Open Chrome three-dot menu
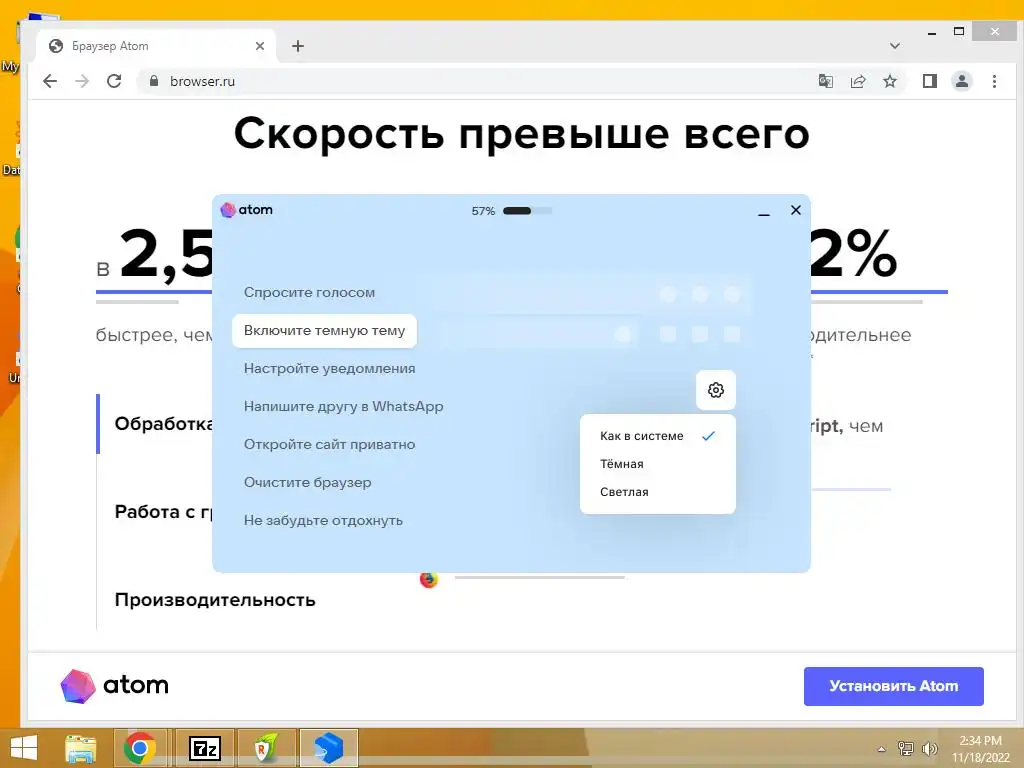 (x=994, y=81)
